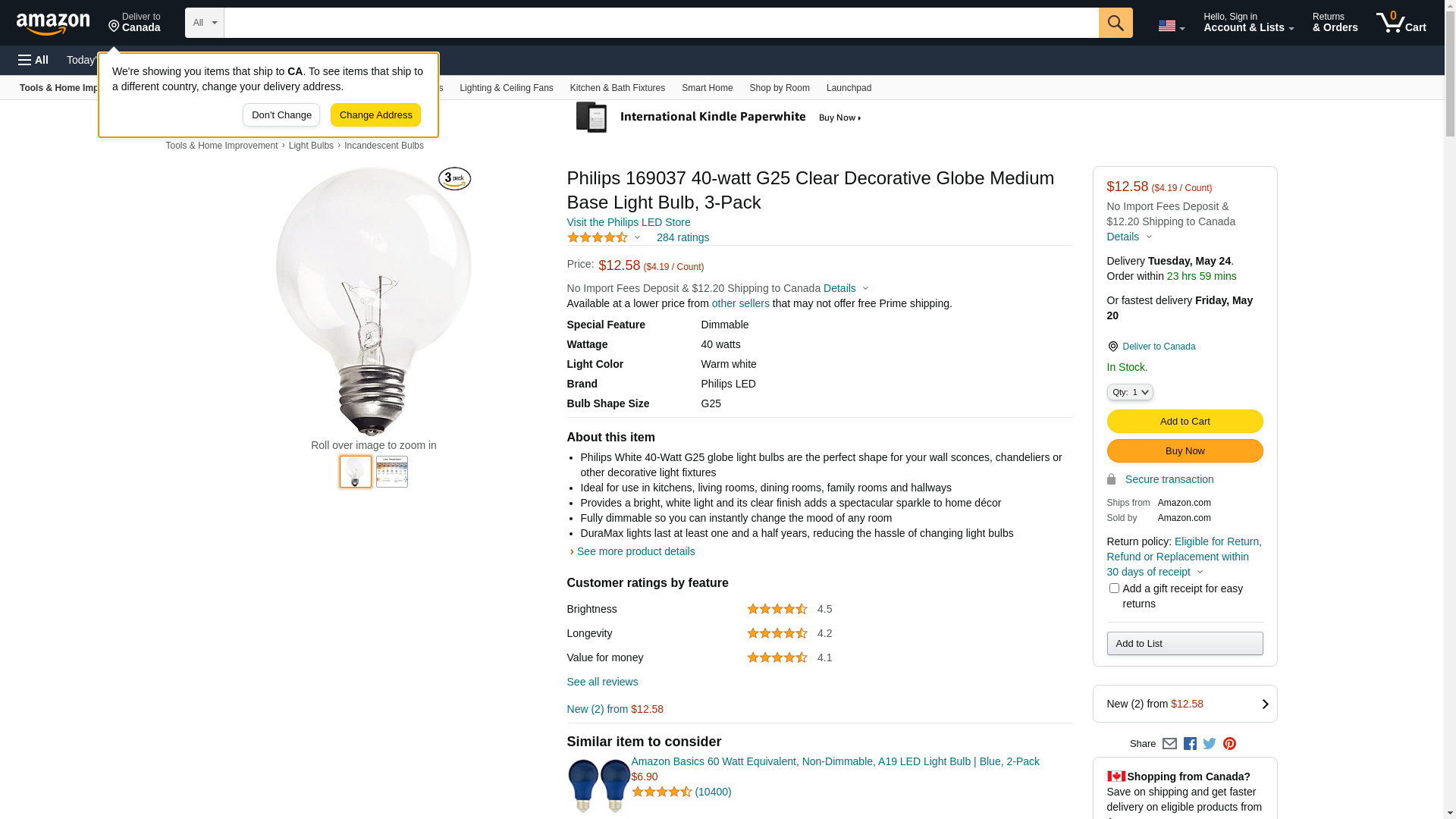Open the 284 ratings link
Image resolution: width=1456 pixels, height=819 pixels.
tap(682, 237)
